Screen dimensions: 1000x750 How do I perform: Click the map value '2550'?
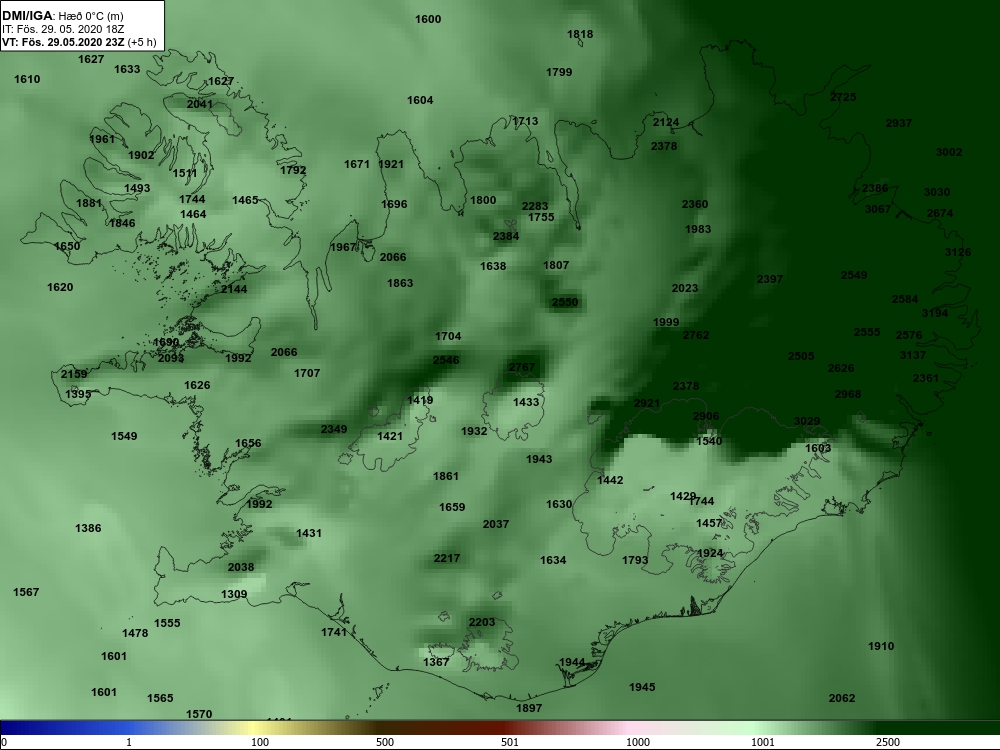pos(564,302)
